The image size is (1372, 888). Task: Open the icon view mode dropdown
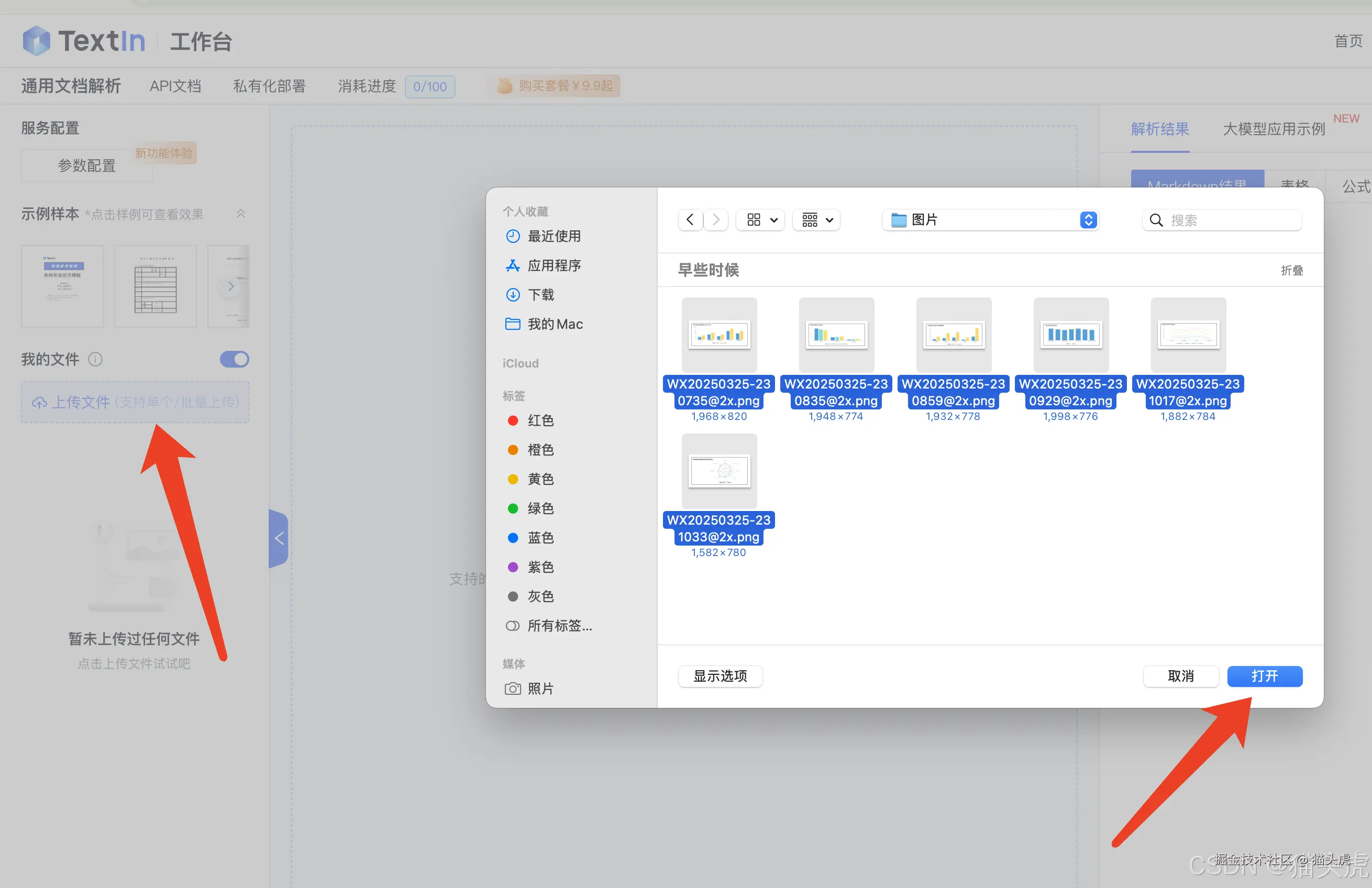pyautogui.click(x=760, y=219)
